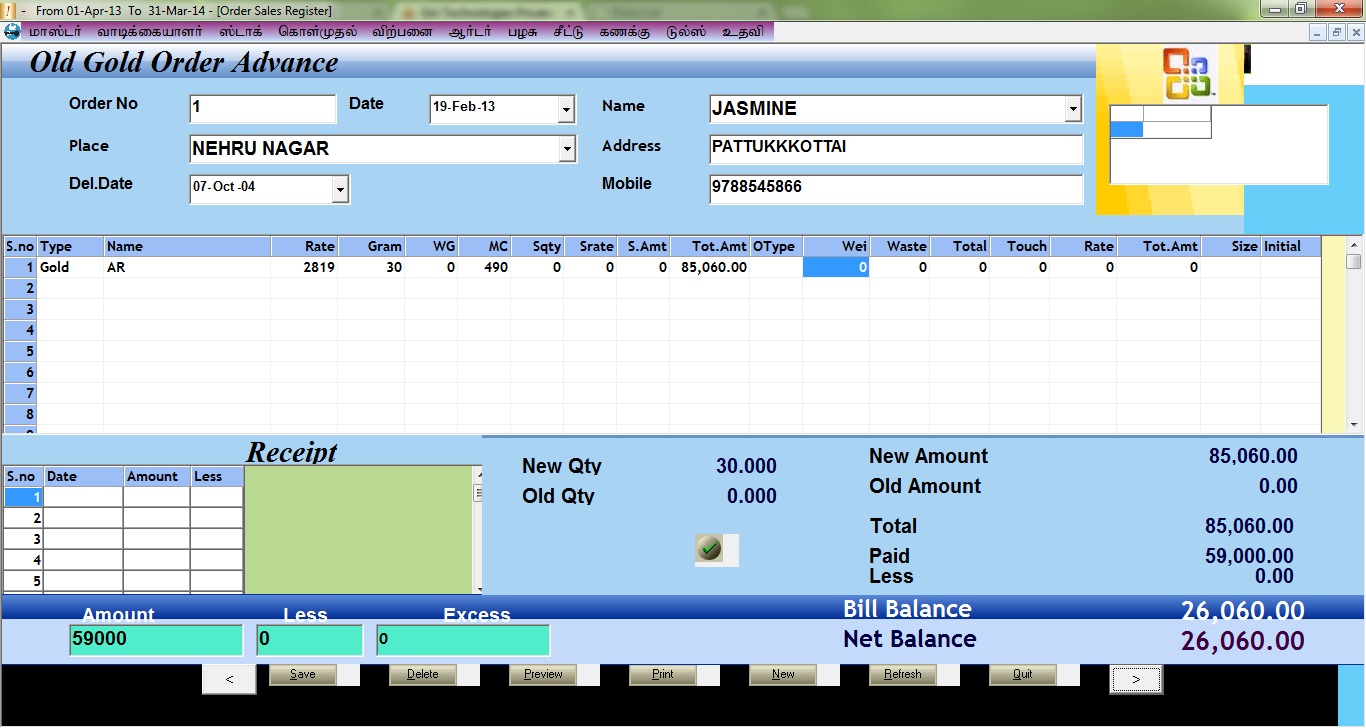The width and height of the screenshot is (1366, 728).
Task: Click the Microsoft Office logo icon
Action: point(1187,74)
